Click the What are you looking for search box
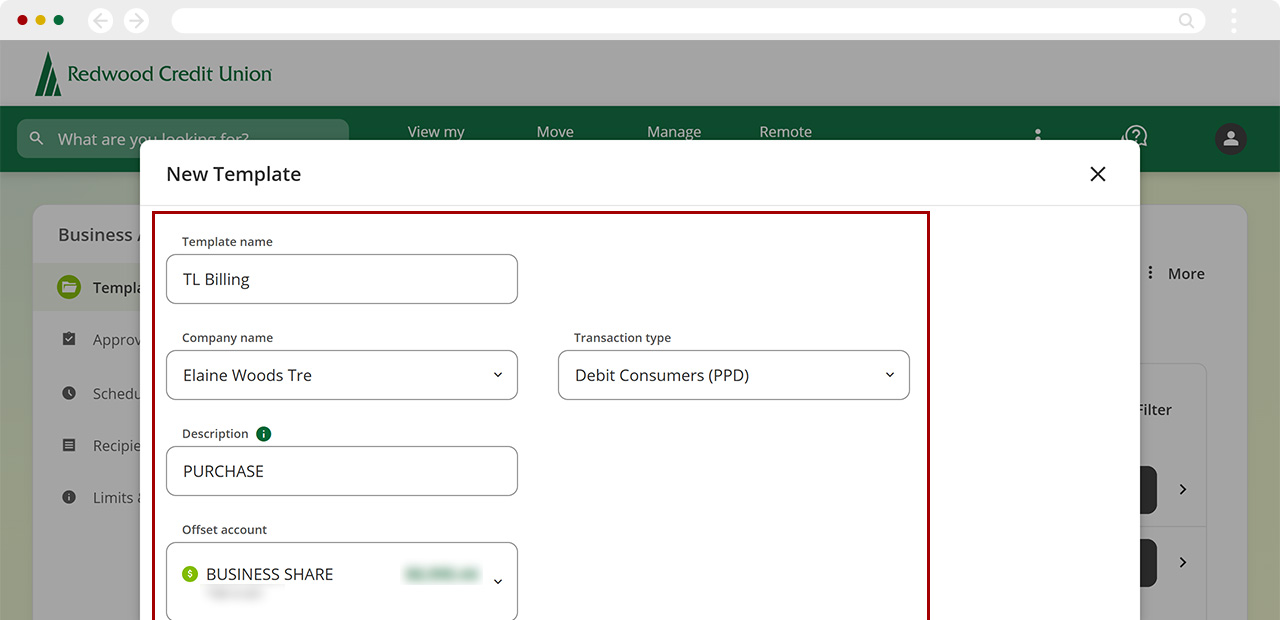The image size is (1280, 620). [183, 139]
